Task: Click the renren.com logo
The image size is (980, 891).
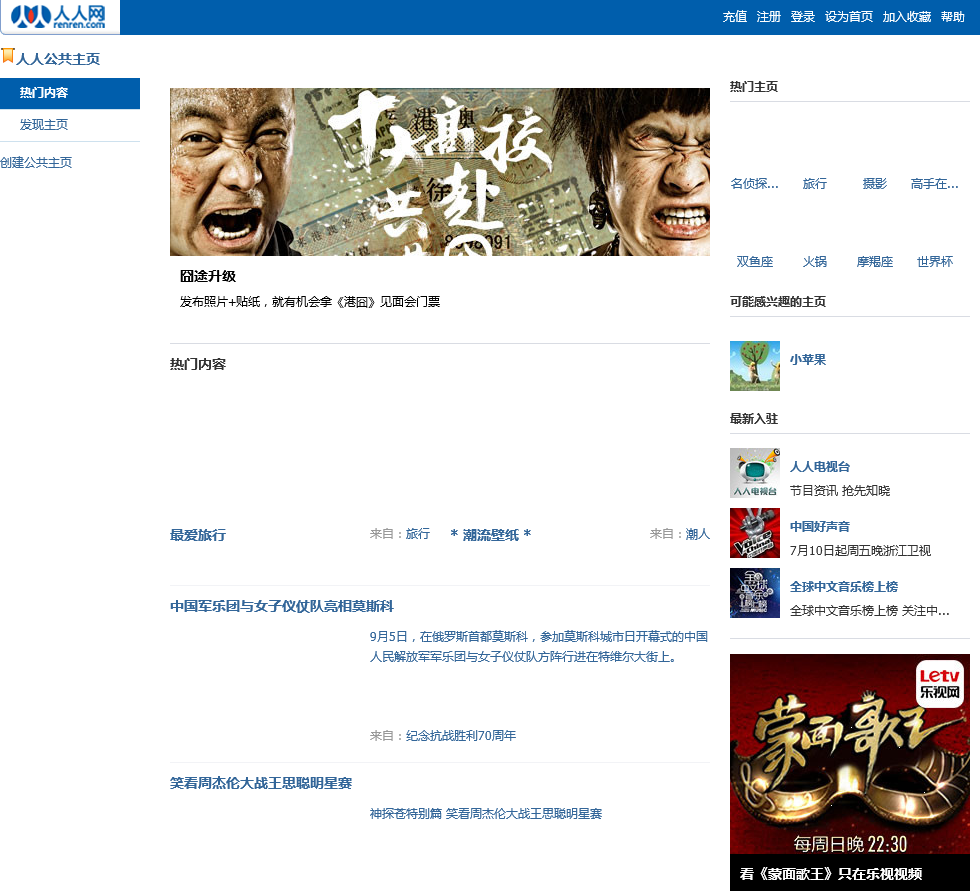Action: (x=60, y=17)
